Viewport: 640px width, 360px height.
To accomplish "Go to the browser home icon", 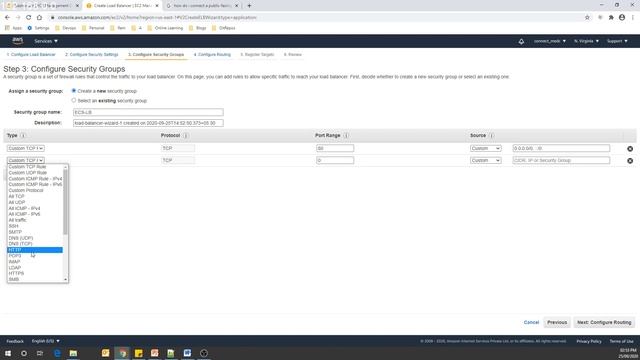I will pos(39,18).
